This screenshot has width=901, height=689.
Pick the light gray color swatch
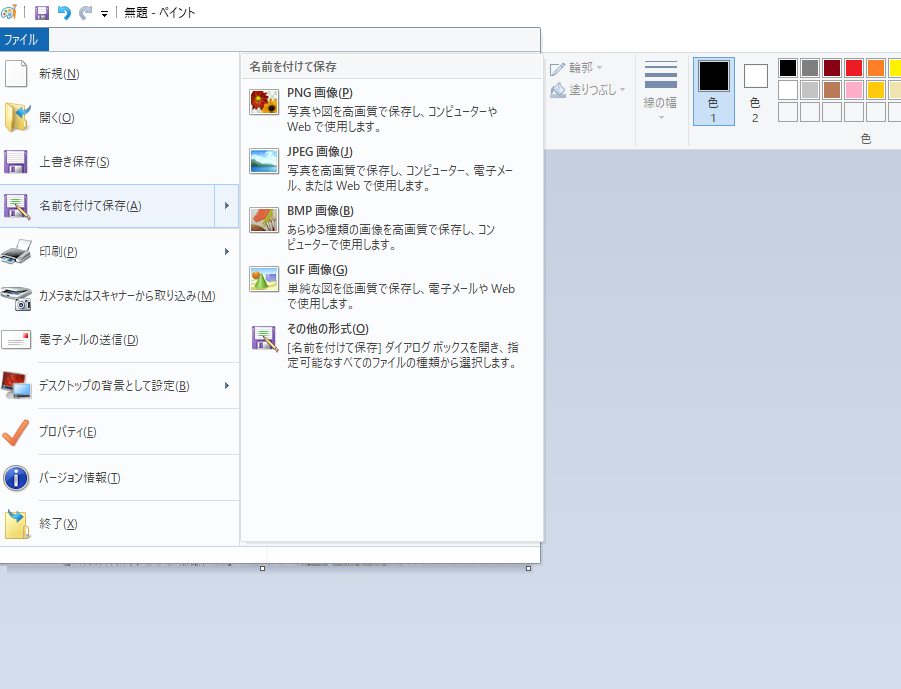810,90
